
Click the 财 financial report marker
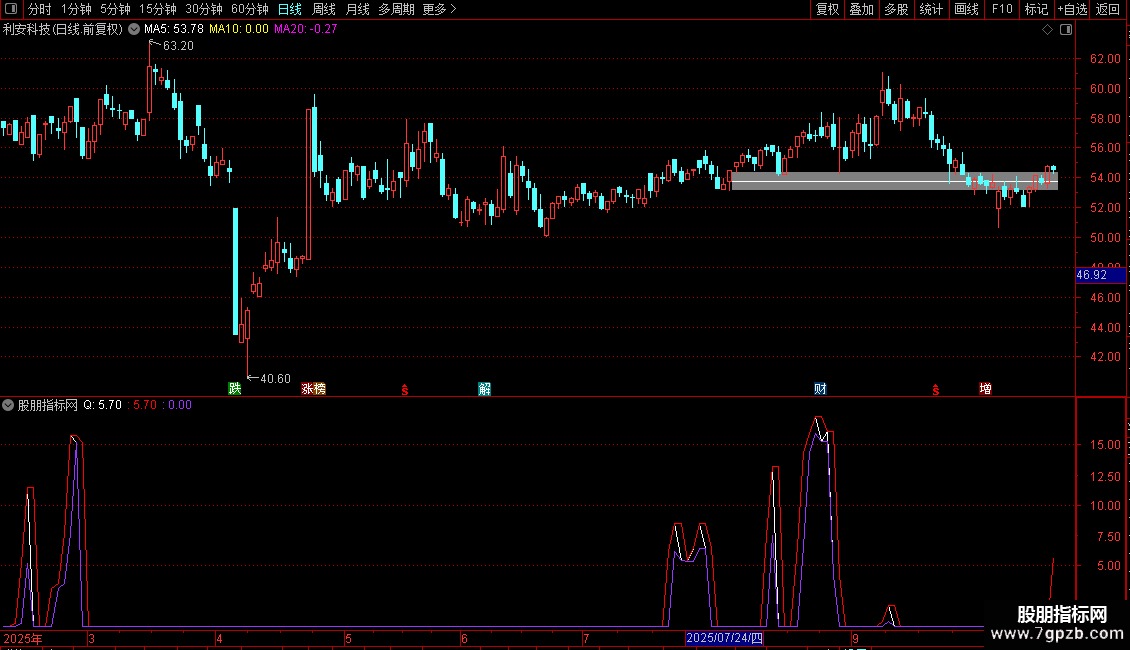[x=820, y=389]
